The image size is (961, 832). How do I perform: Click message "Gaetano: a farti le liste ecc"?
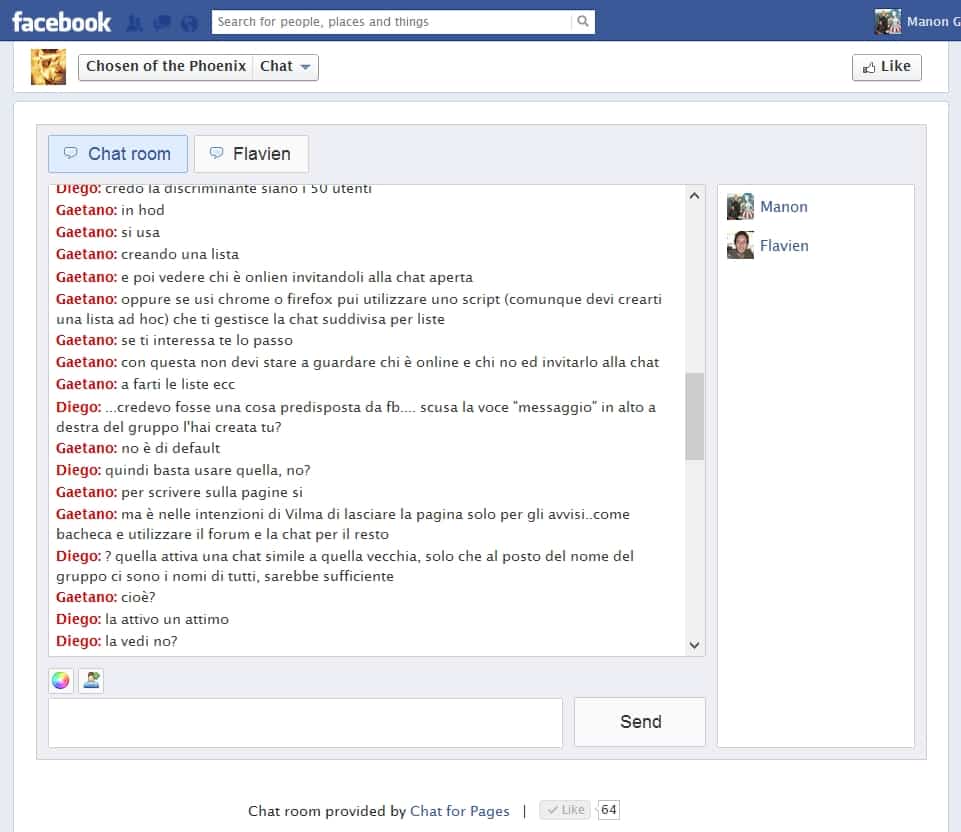tap(146, 384)
